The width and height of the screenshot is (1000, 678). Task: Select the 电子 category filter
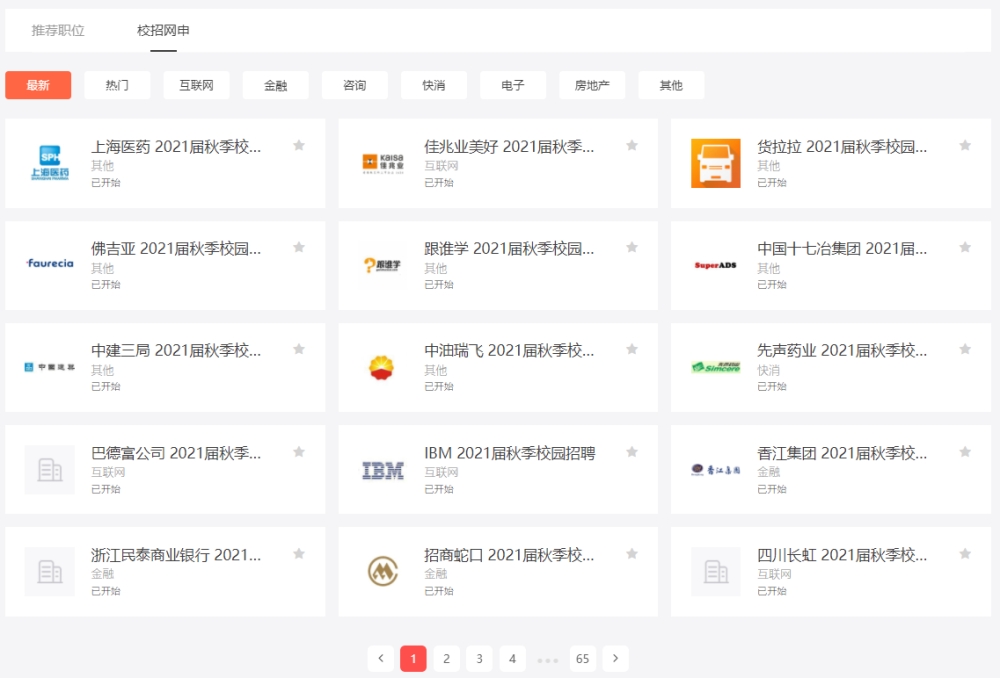513,85
